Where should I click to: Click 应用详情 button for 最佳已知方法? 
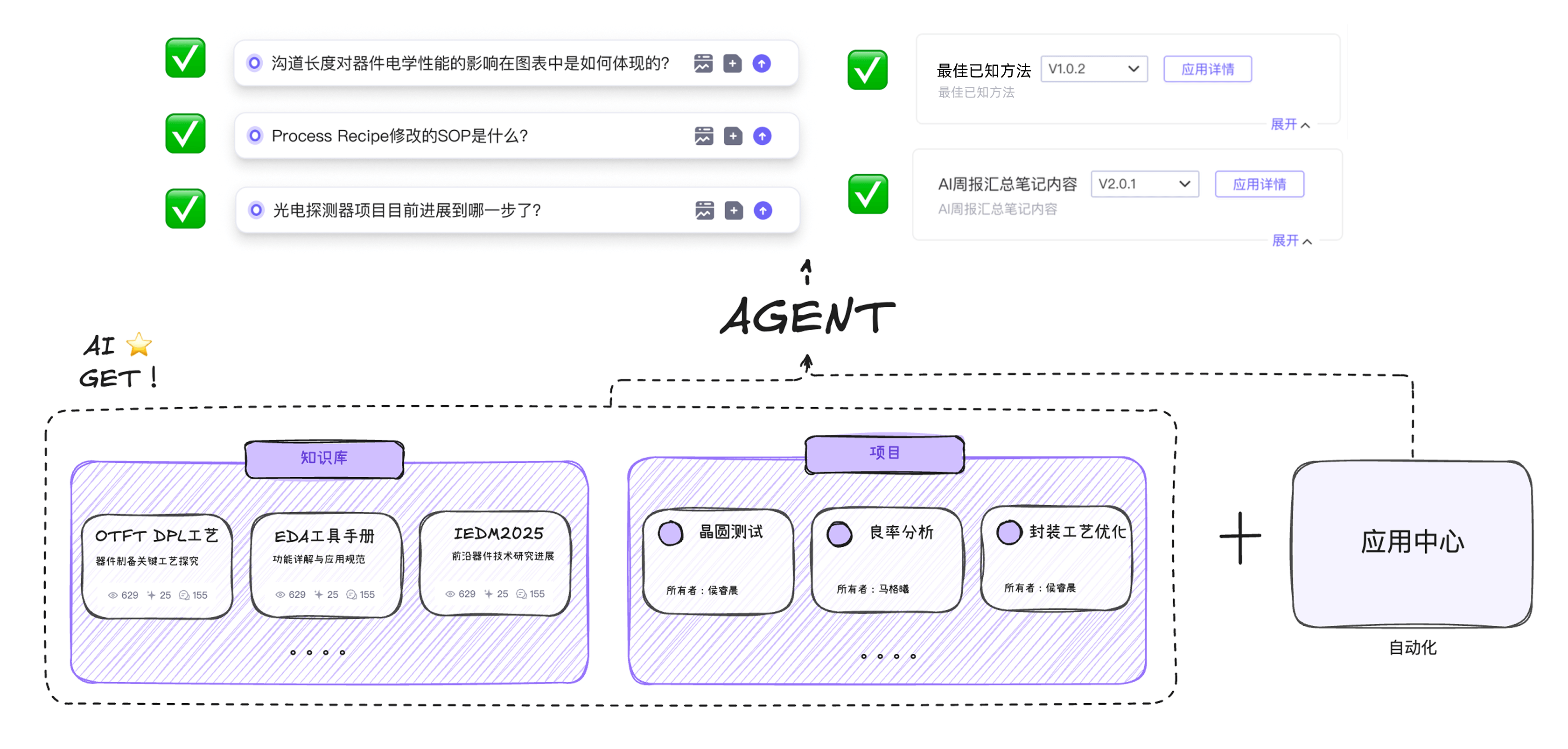(x=1208, y=69)
